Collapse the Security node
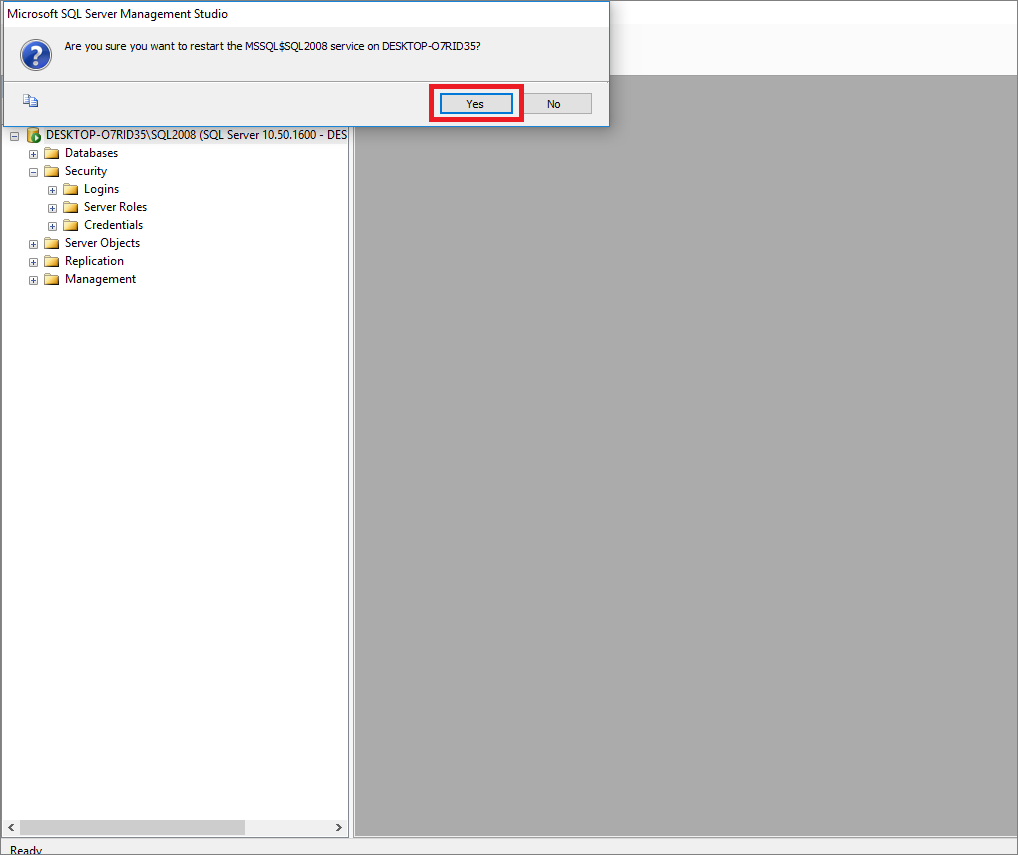 (x=33, y=173)
